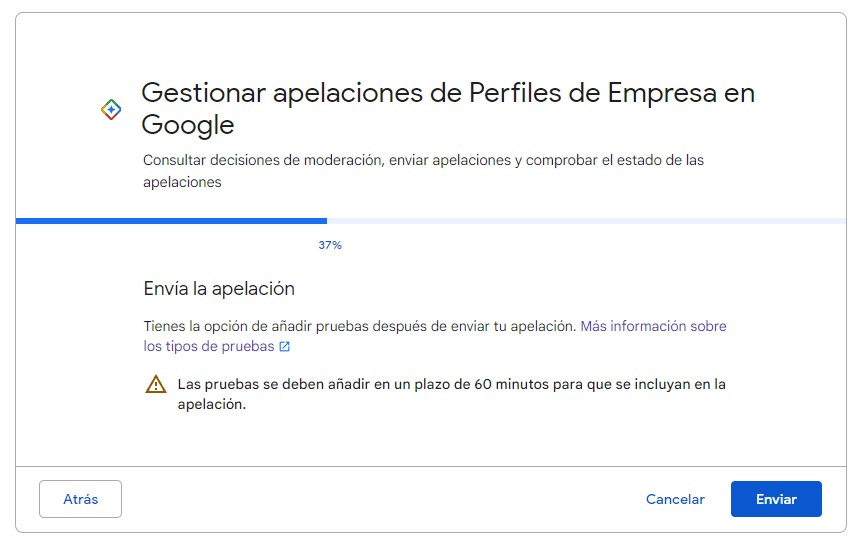
Task: Click the "Envía la apelación" heading
Action: click(219, 288)
